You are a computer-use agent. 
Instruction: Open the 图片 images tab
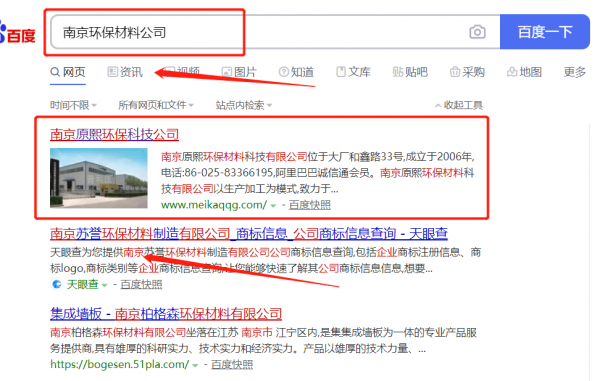(x=239, y=72)
